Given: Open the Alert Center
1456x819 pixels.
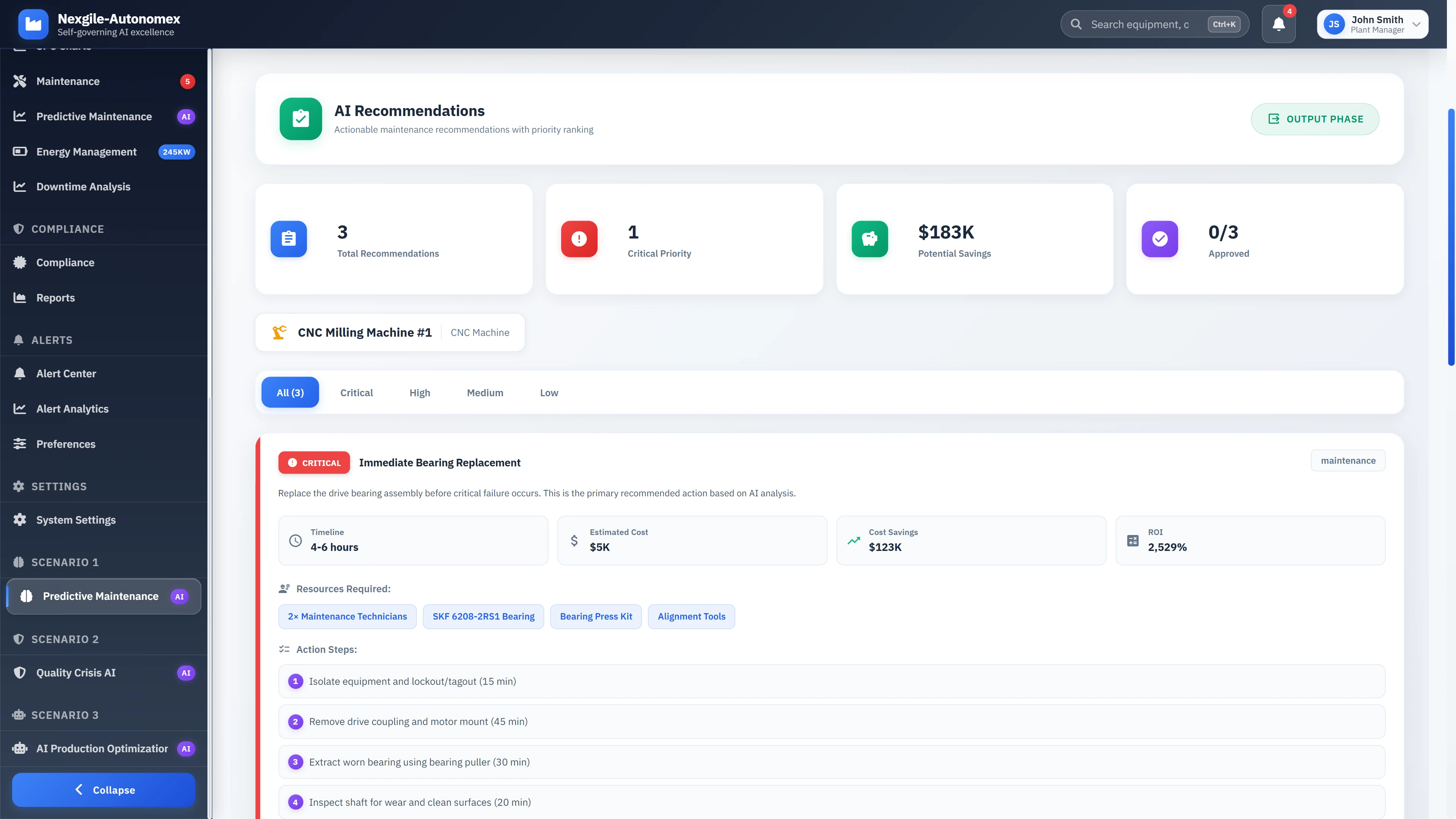Looking at the screenshot, I should tap(66, 373).
